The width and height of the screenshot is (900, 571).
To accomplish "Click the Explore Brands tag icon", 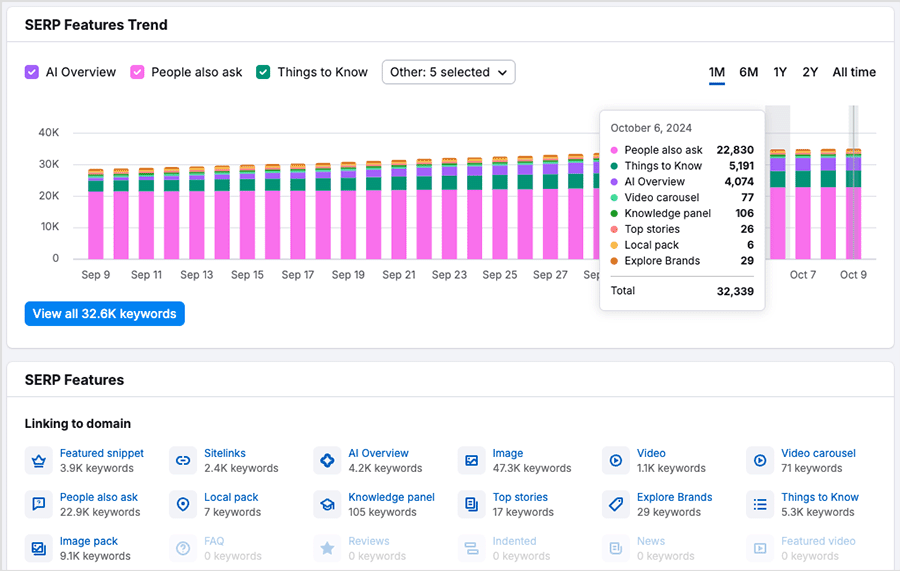I will (x=616, y=504).
